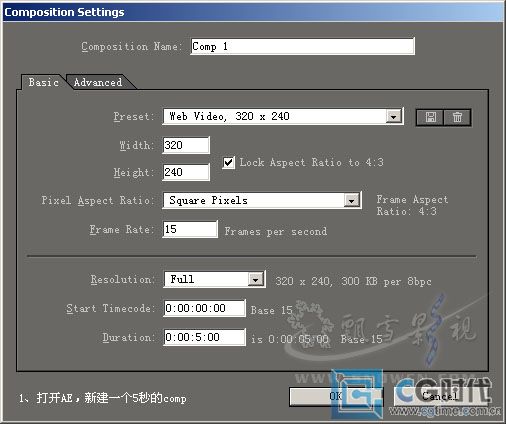
Task: Click the 'Frame Aspect Ratio: 4:3' text
Action: tap(412, 205)
